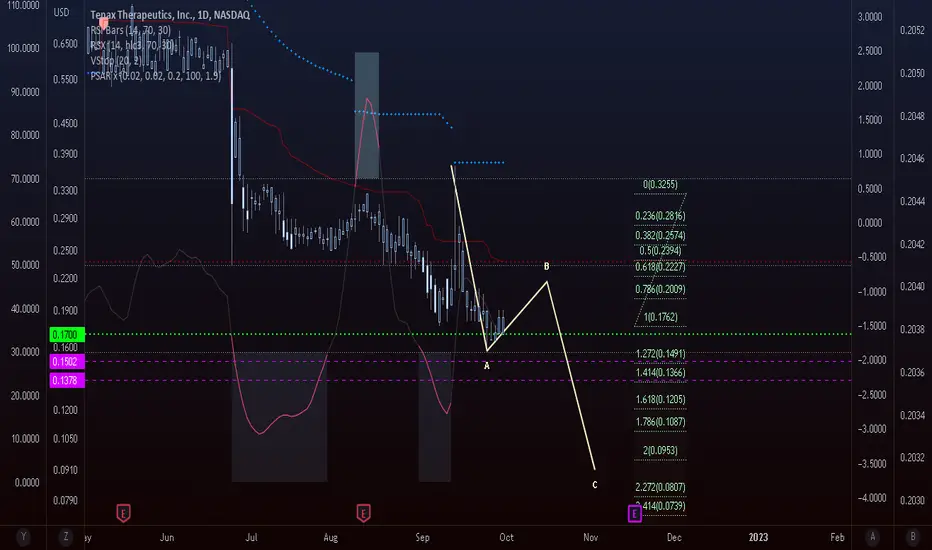Click the RSX (14, hlc3, 70, 30) legend
The height and width of the screenshot is (550, 932).
pos(132,46)
